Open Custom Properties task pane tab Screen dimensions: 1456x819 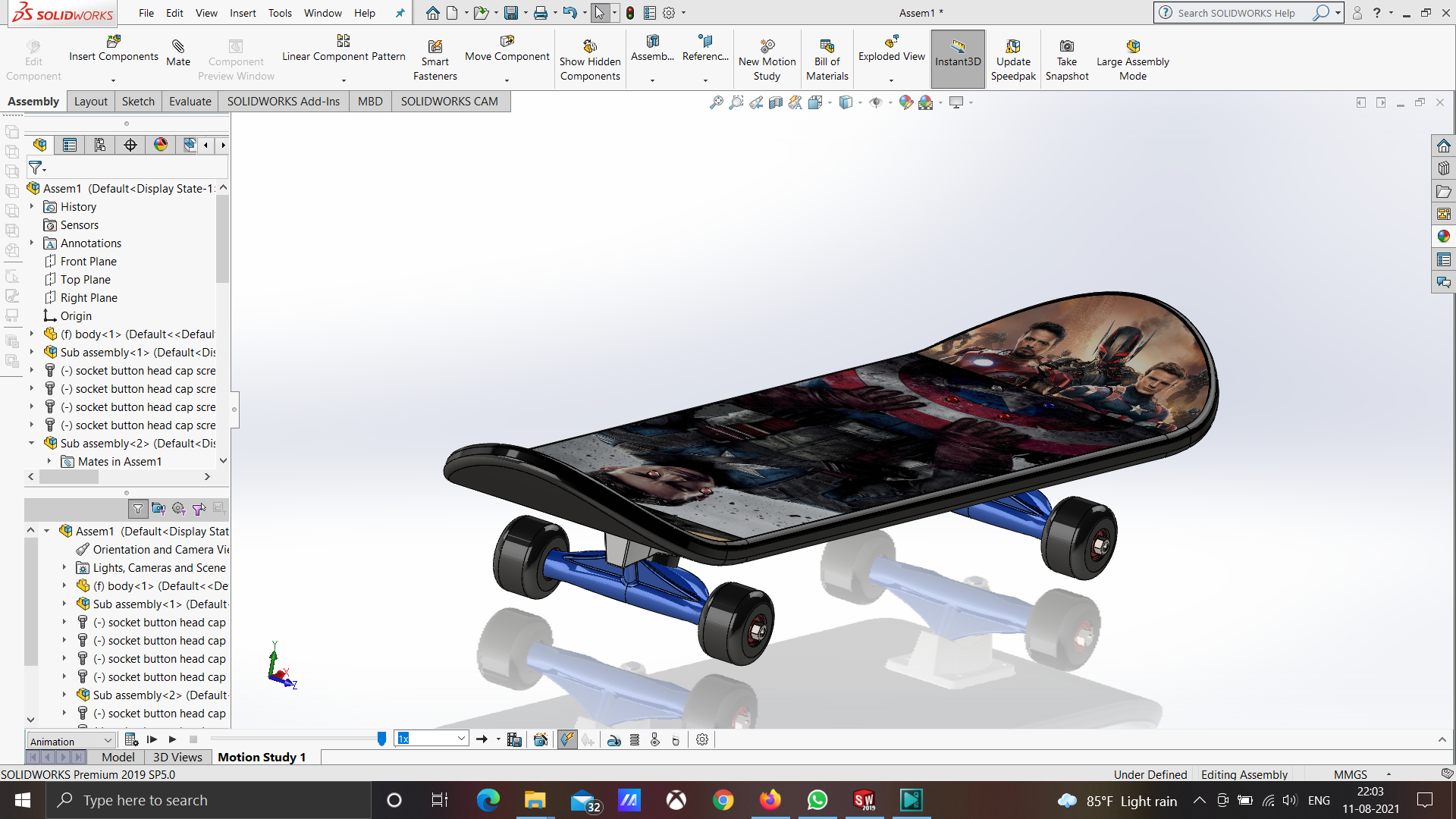1443,259
